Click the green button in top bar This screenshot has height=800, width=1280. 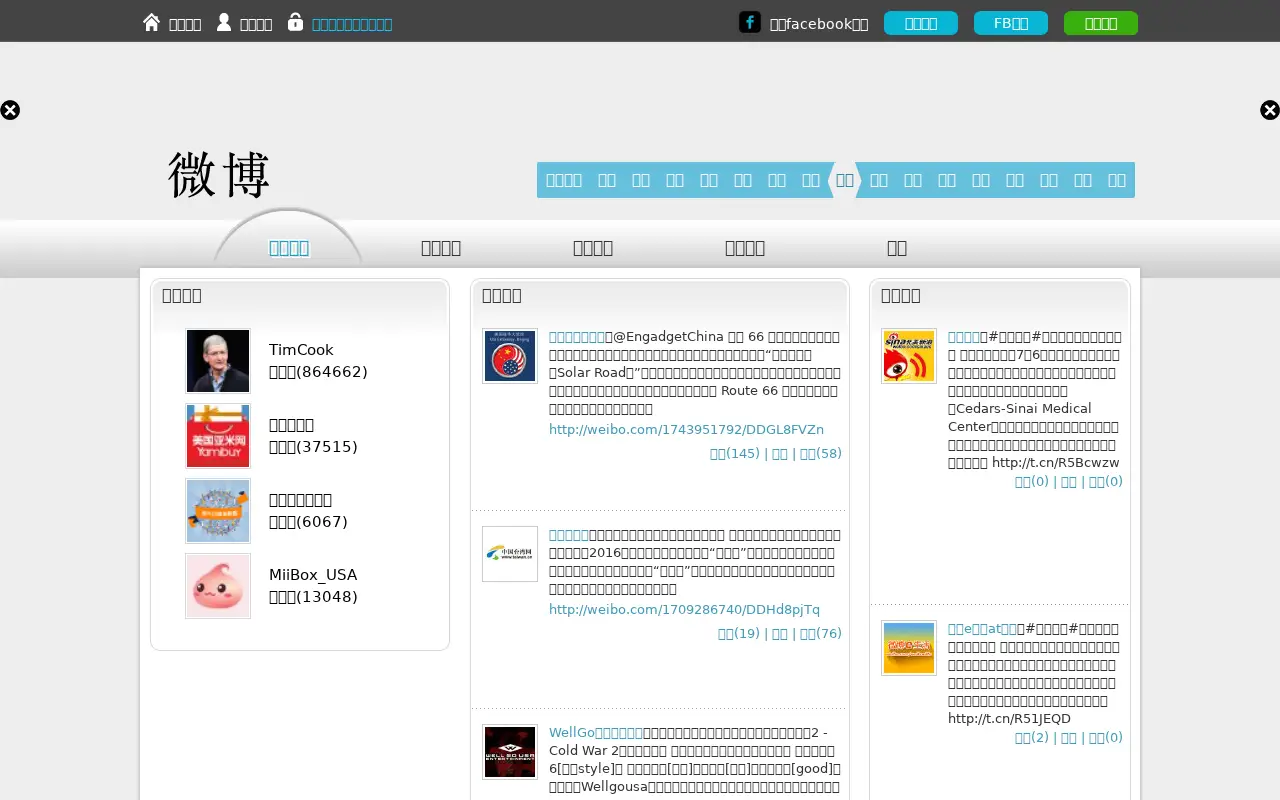pos(1101,23)
